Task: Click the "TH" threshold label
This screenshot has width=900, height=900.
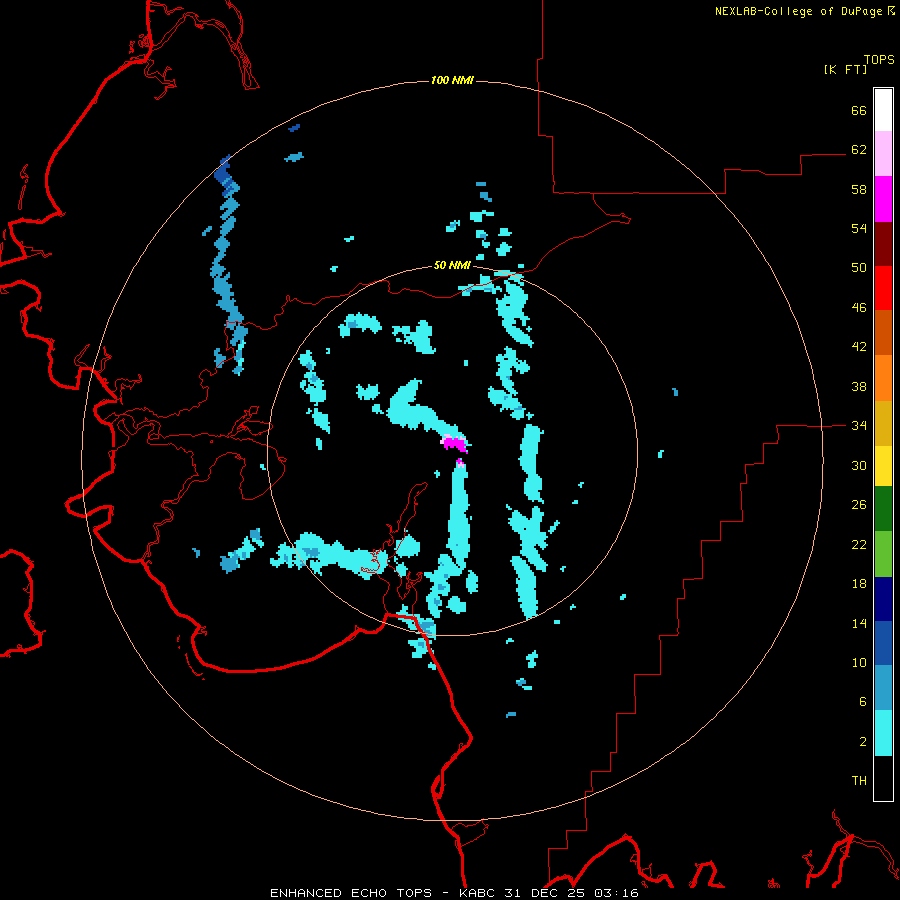Action: (x=859, y=781)
